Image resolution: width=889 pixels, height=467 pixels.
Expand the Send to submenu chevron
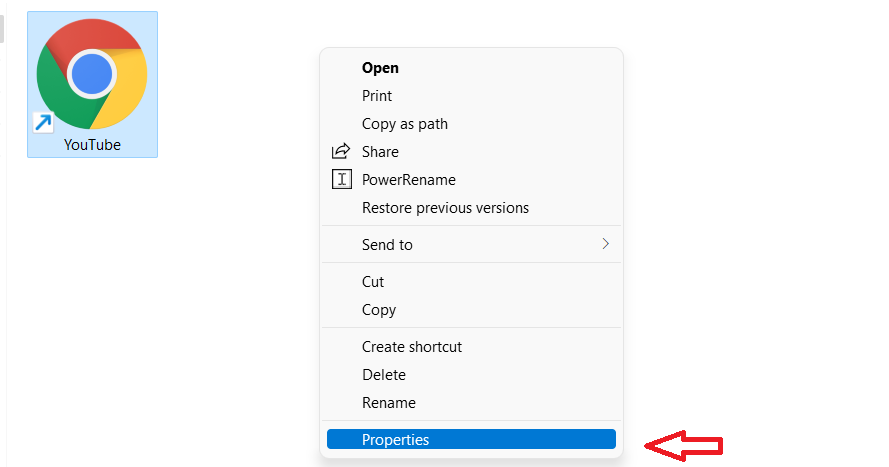(x=605, y=244)
